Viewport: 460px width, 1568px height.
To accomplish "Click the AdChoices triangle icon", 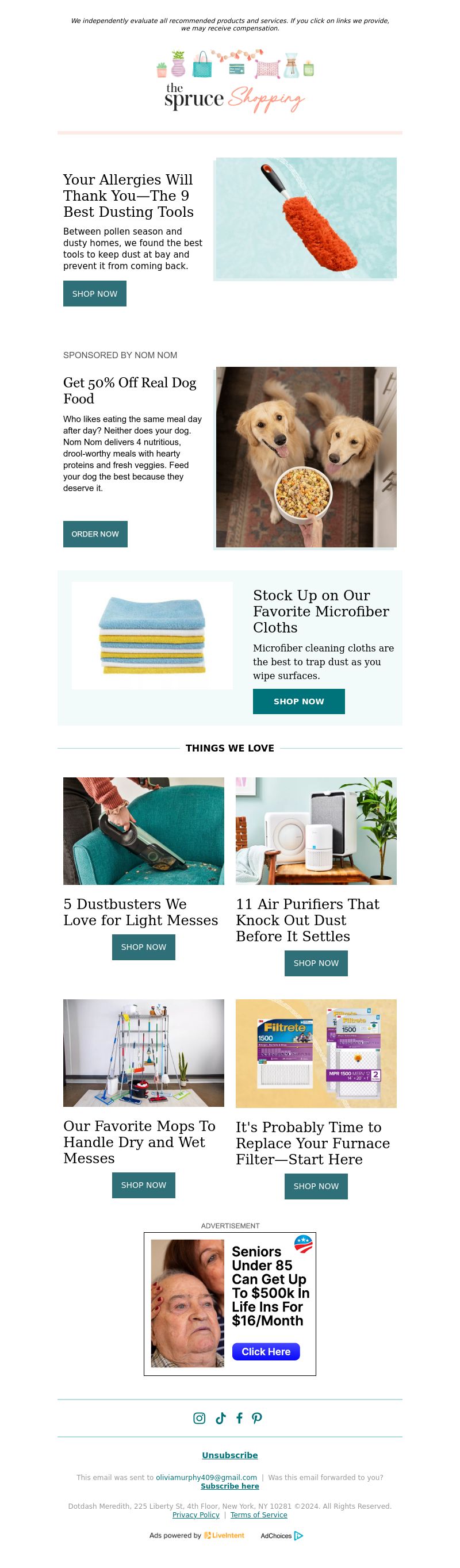I will click(298, 1535).
